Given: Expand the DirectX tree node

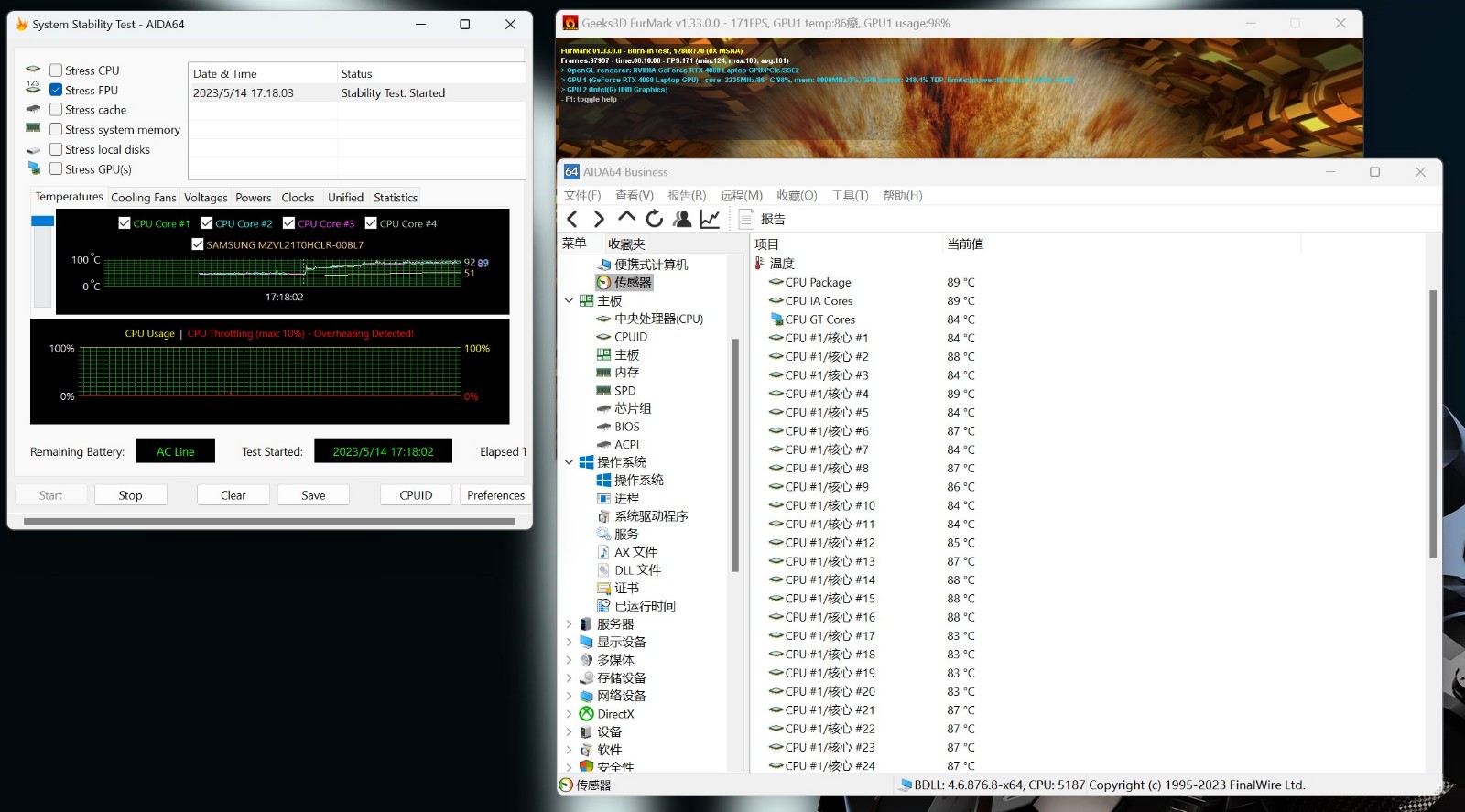Looking at the screenshot, I should tap(569, 714).
